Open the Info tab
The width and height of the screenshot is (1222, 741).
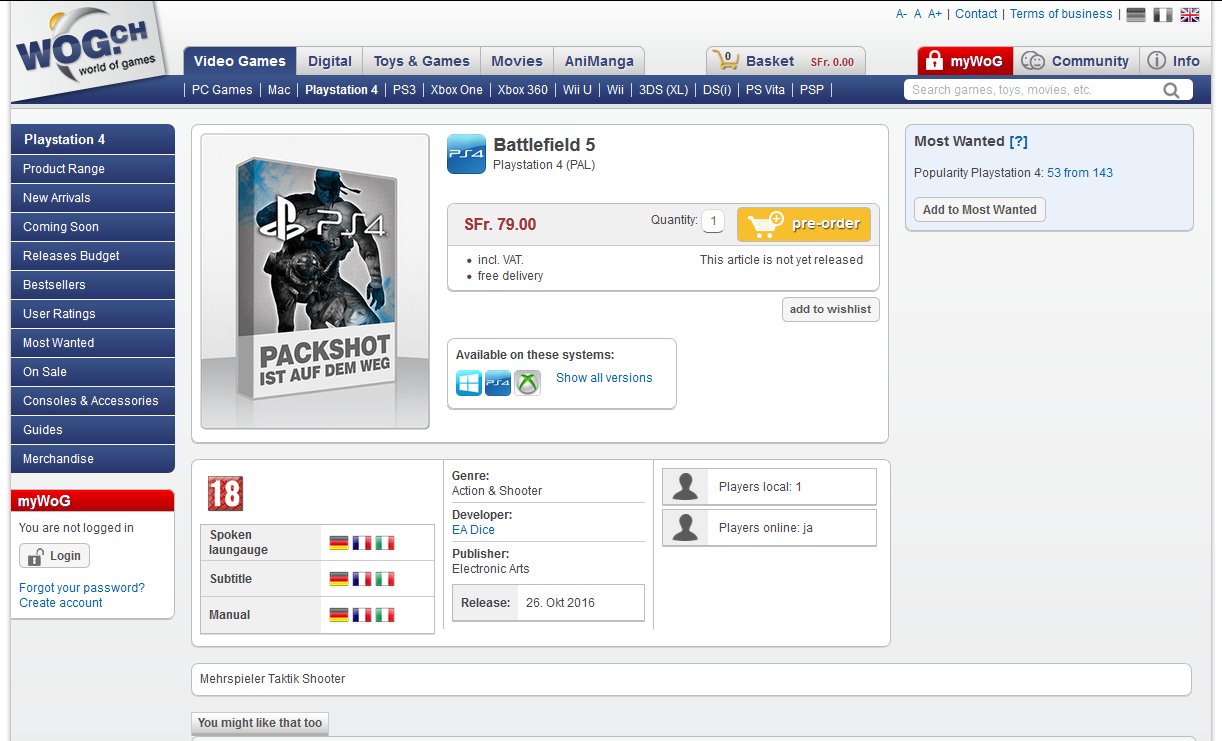(1174, 61)
